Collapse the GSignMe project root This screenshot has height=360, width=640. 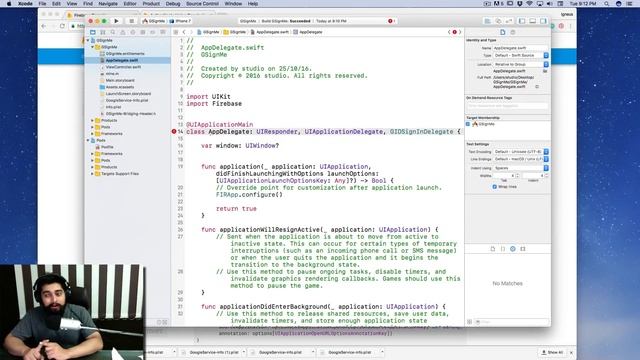point(88,40)
